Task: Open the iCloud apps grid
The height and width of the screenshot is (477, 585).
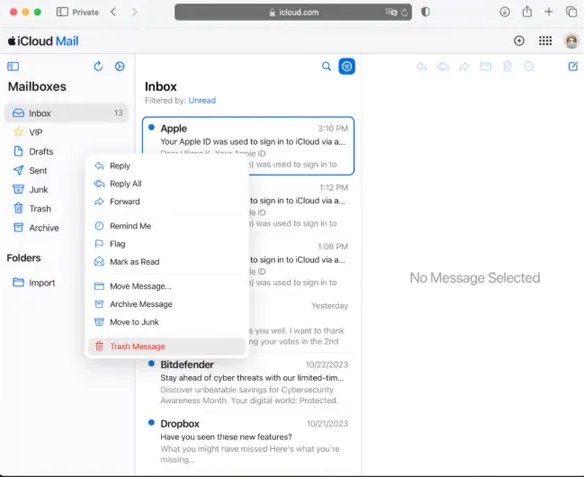Action: click(x=545, y=41)
